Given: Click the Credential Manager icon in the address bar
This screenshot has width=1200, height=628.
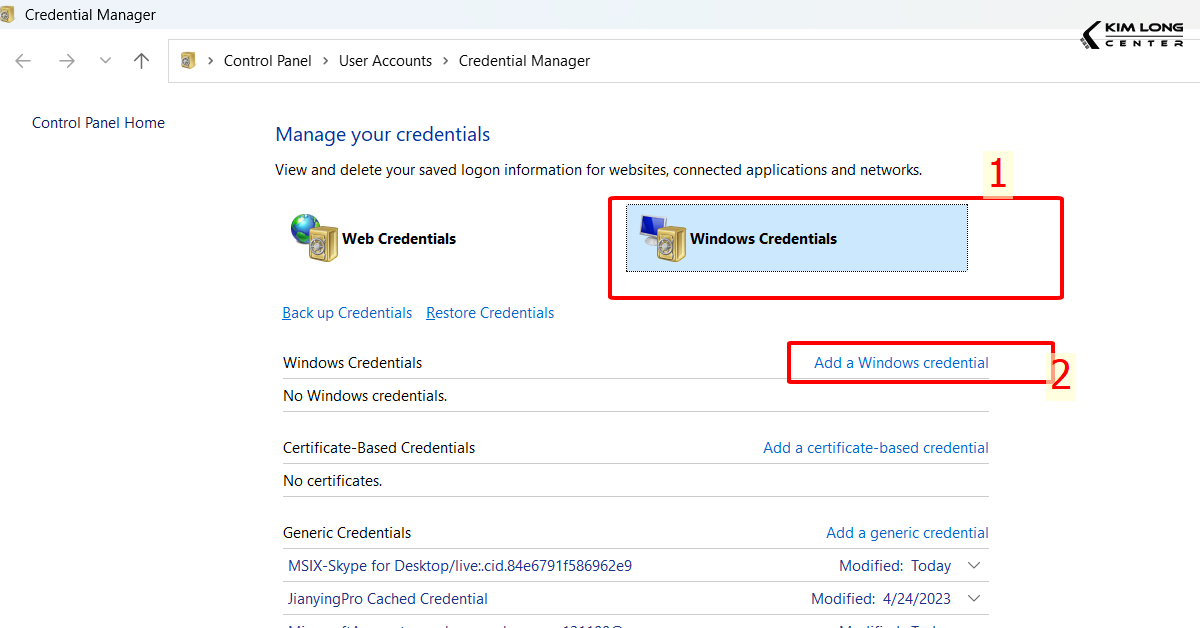Looking at the screenshot, I should [187, 60].
